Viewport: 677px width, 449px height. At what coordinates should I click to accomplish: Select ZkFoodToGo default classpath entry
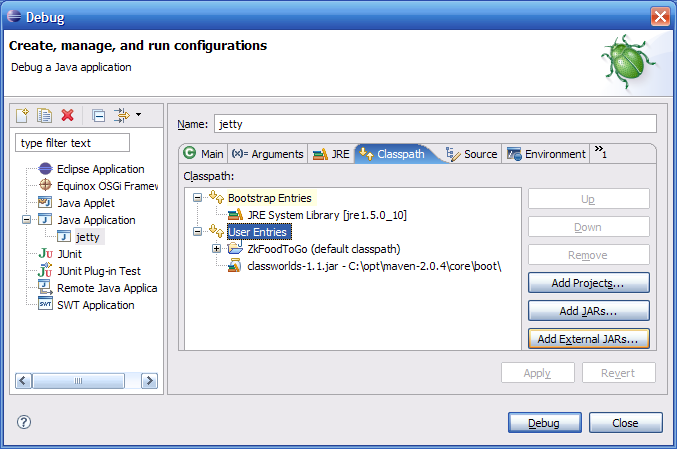tap(324, 249)
